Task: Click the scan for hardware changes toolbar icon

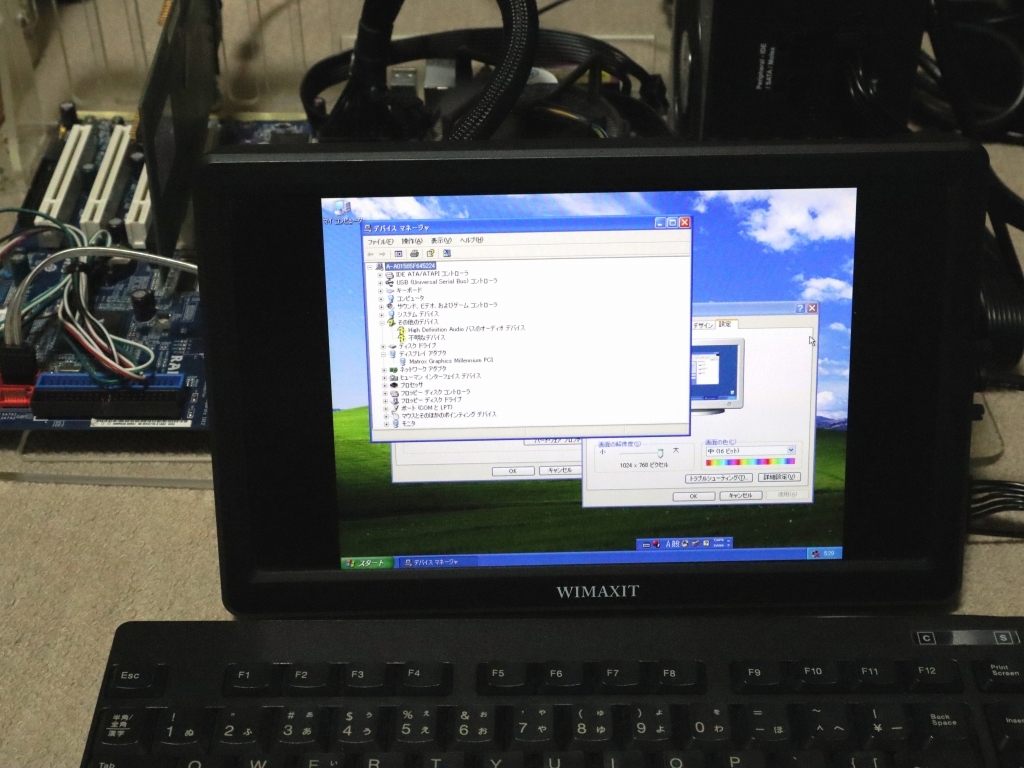Action: (447, 253)
